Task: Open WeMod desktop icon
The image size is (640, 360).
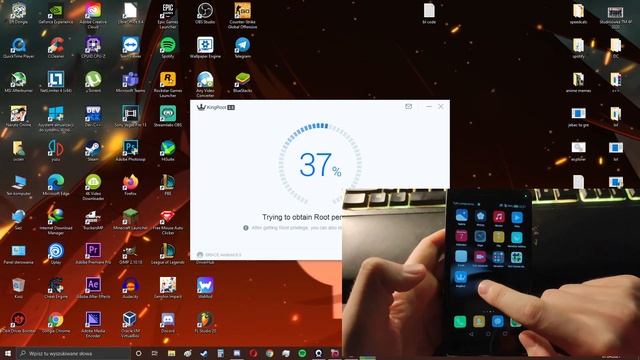Action: (205, 288)
